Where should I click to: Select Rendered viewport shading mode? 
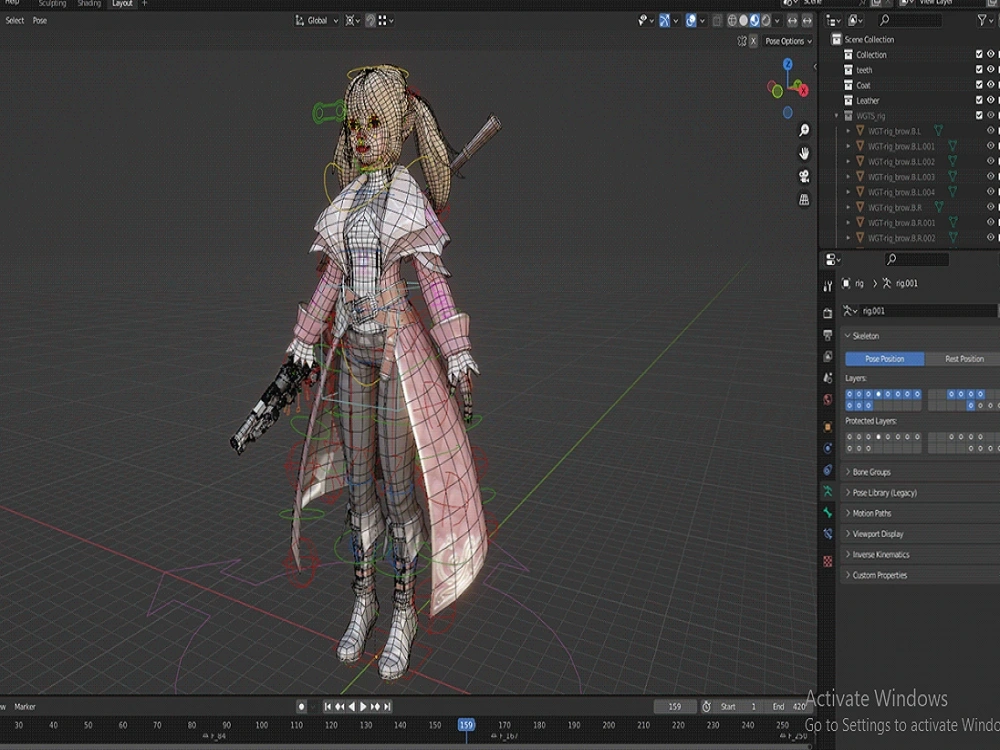point(766,20)
